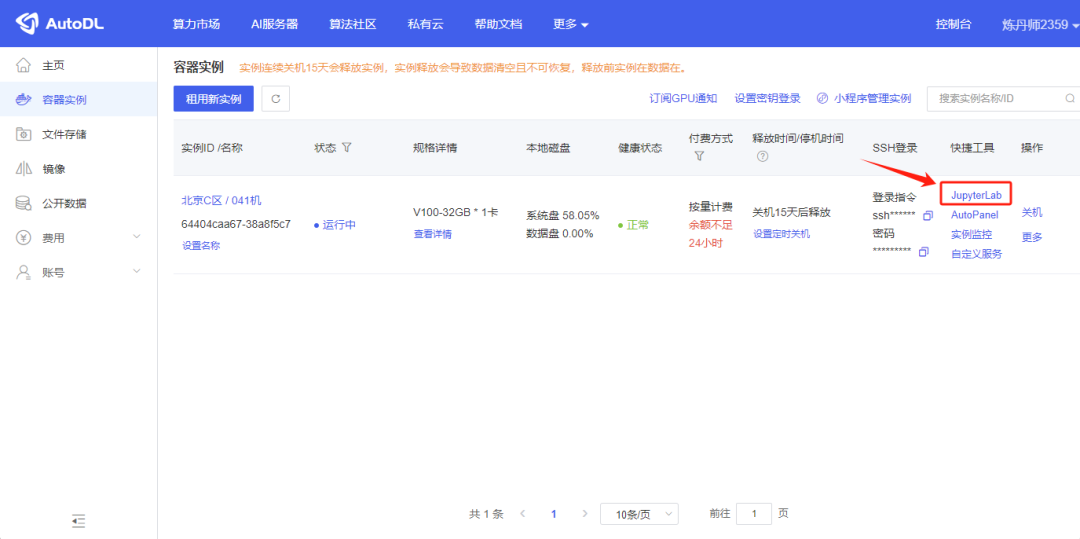Filter by 付费方式 funnel icon

pyautogui.click(x=699, y=156)
